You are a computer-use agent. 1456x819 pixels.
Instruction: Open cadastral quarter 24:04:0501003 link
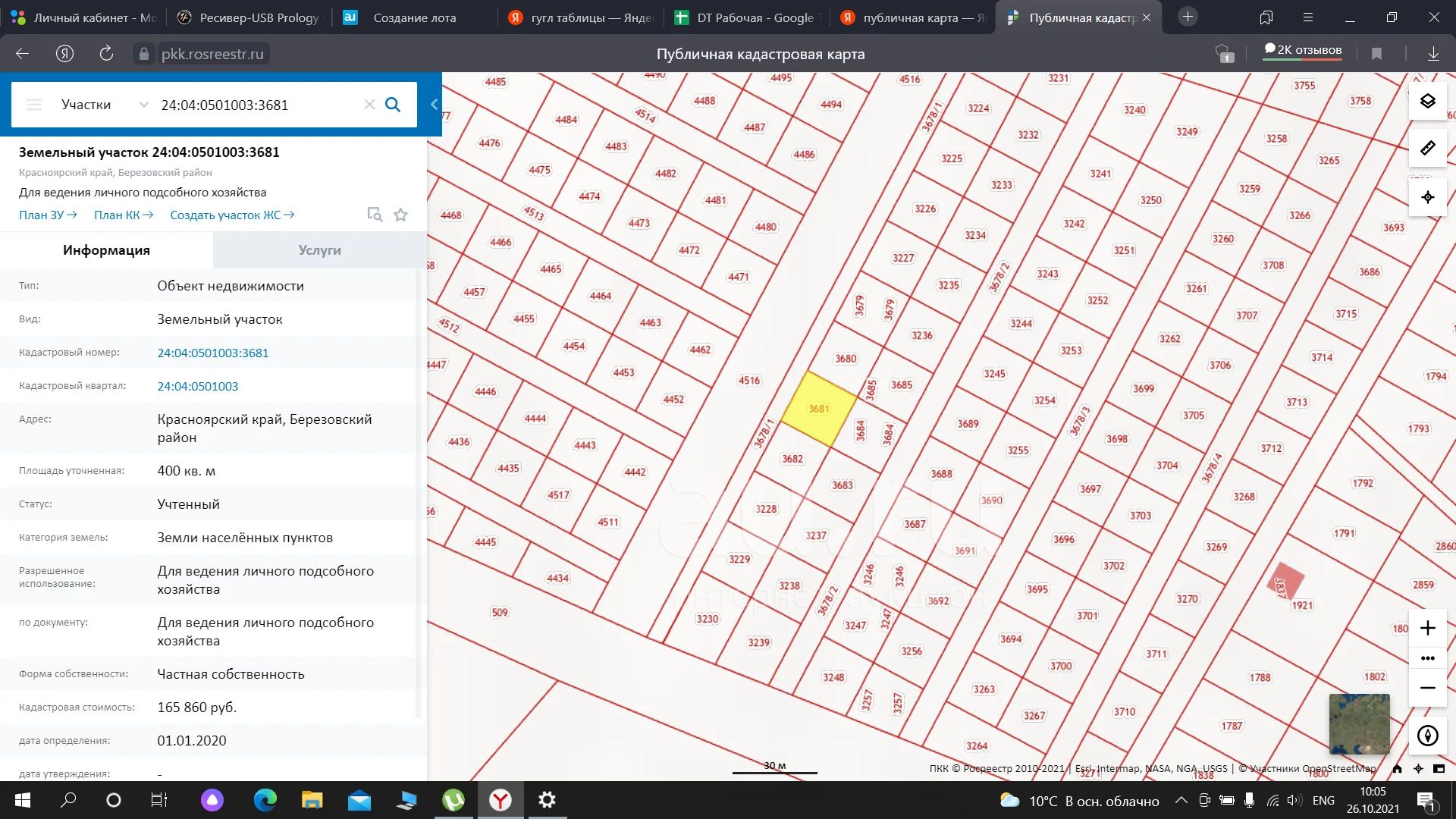pyautogui.click(x=198, y=386)
